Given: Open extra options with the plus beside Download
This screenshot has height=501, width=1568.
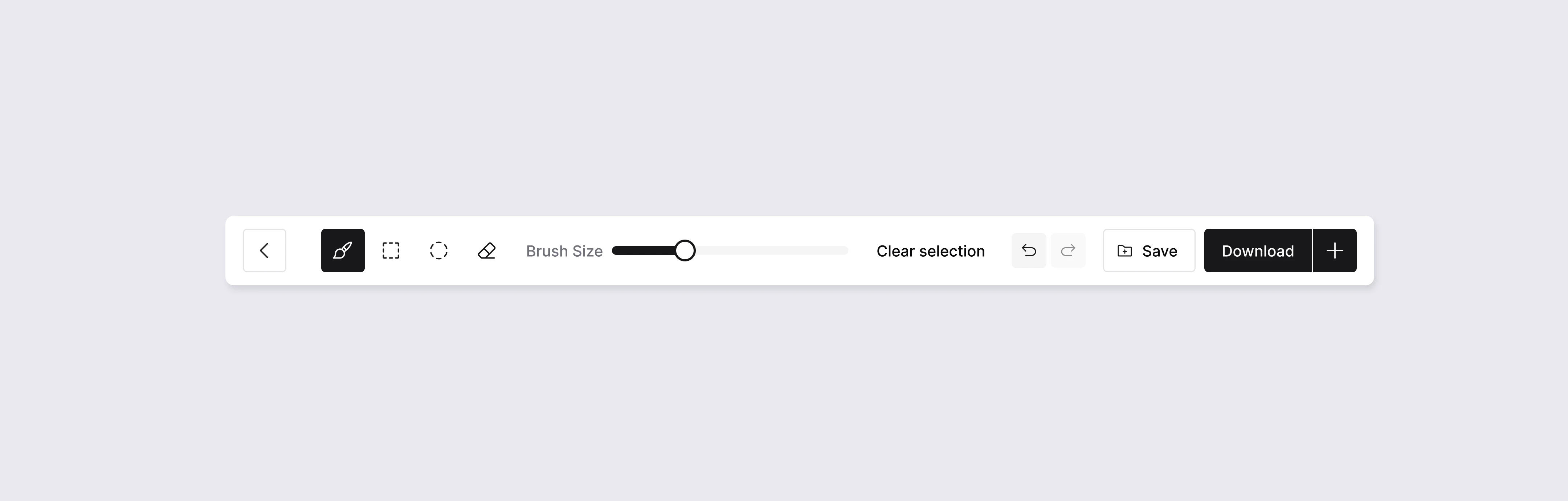Looking at the screenshot, I should 1335,250.
